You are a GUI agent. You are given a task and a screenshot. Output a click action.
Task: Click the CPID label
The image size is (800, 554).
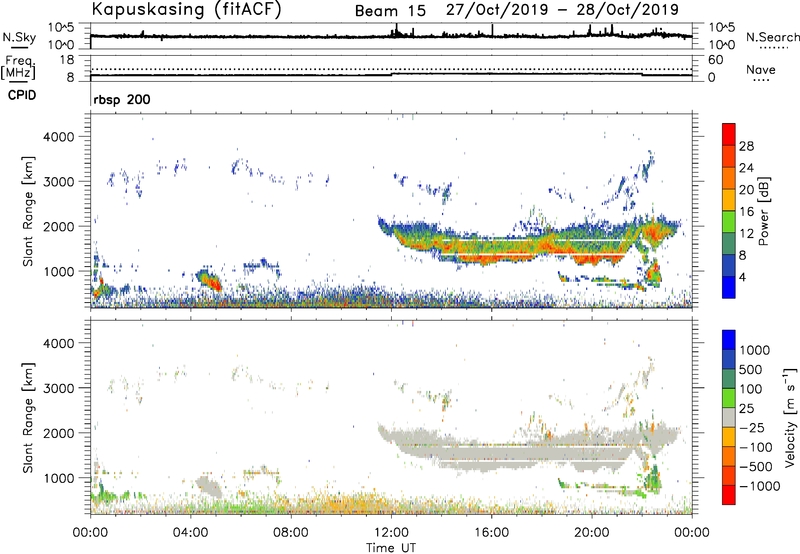(x=22, y=95)
